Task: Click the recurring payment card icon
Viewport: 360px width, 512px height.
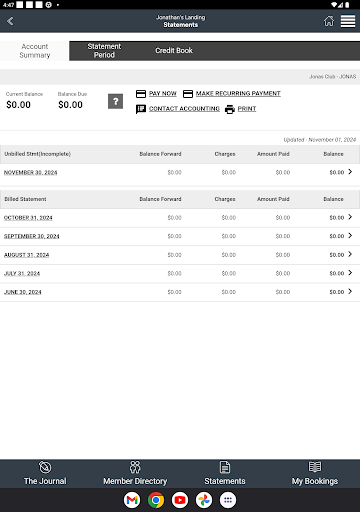Action: [x=188, y=94]
